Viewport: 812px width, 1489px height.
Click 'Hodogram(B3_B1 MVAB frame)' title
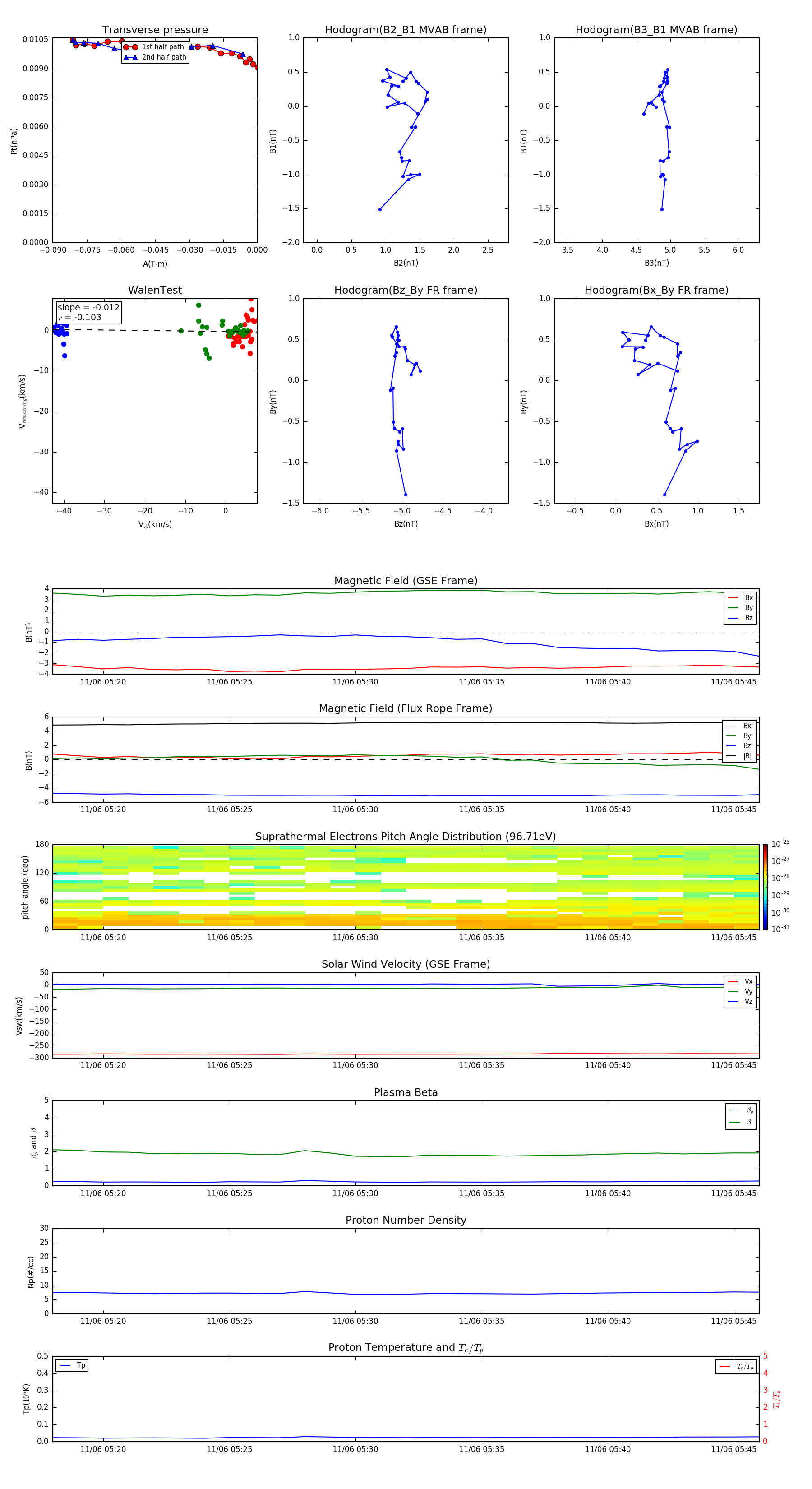pos(656,30)
